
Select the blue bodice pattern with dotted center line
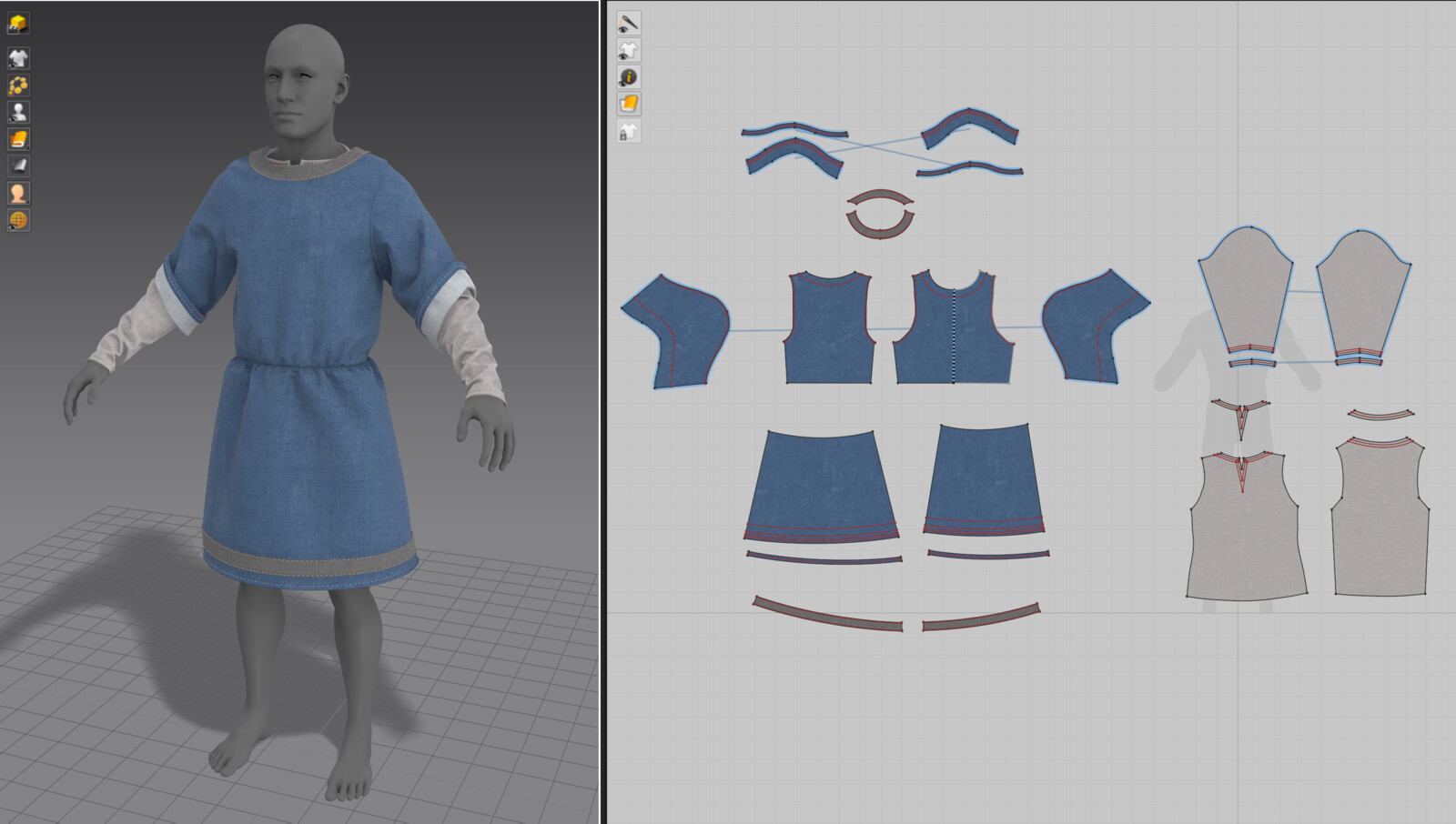[954, 327]
